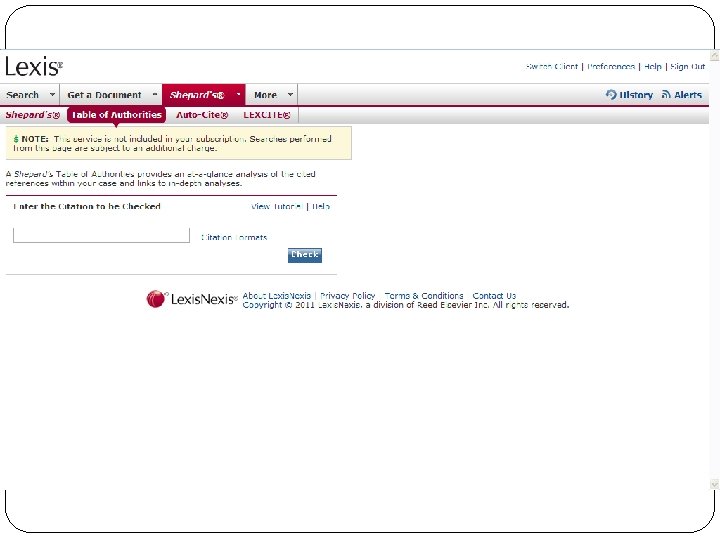720x540 pixels.
Task: Open the Preferences link
Action: (611, 67)
